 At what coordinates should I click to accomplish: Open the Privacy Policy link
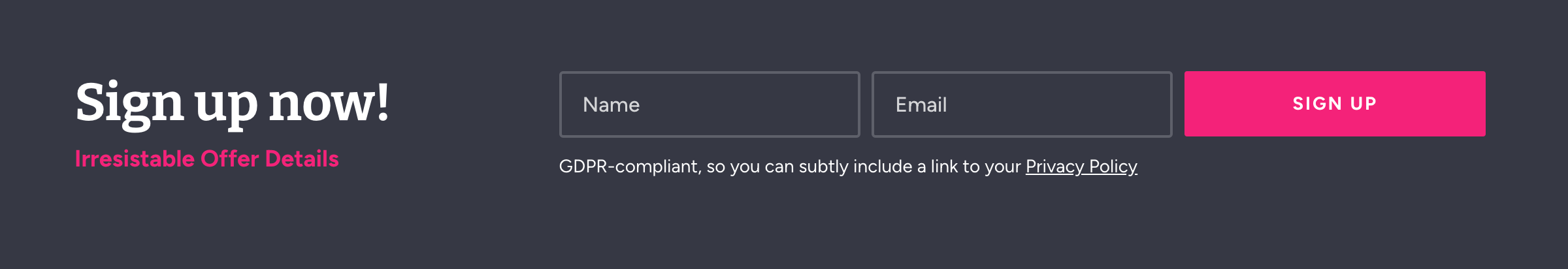[x=1081, y=166]
